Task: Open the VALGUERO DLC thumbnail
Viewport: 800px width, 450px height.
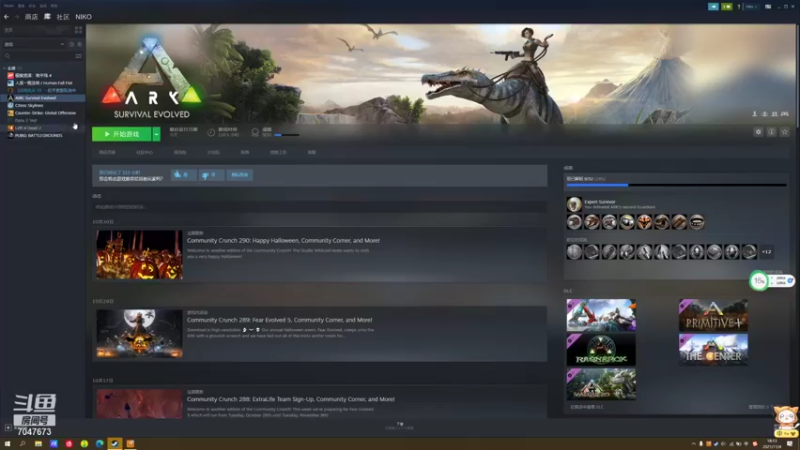Action: point(601,384)
